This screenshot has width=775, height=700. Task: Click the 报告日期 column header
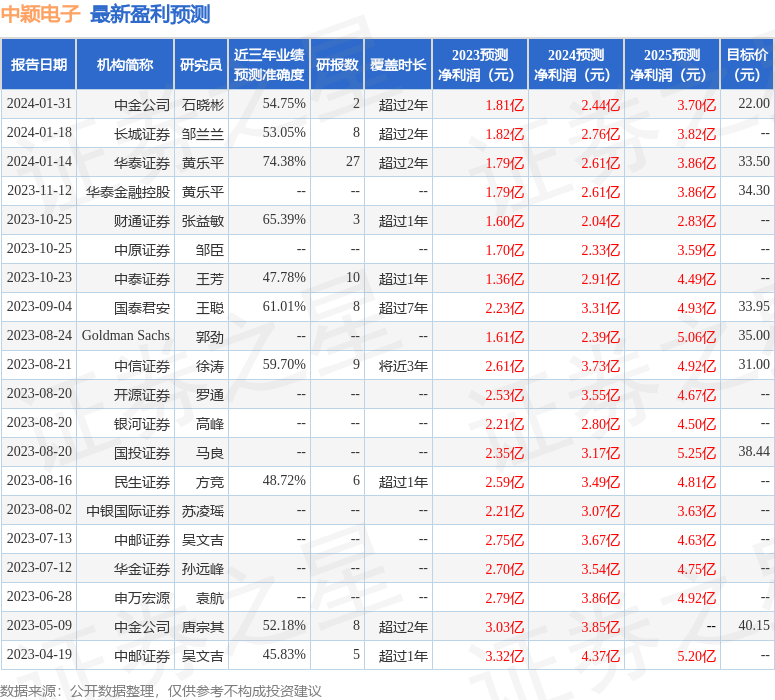(x=39, y=65)
